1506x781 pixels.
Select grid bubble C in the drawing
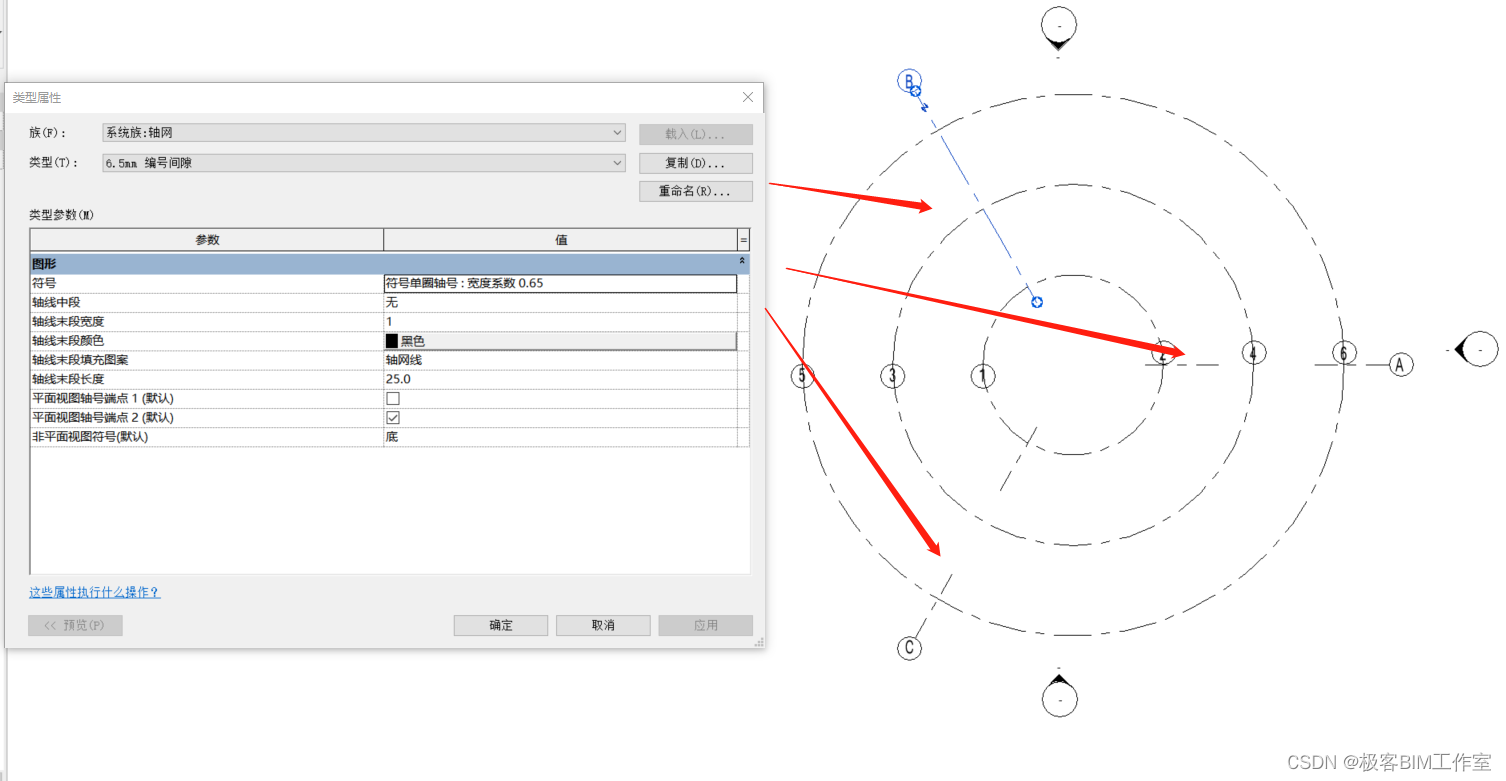point(909,648)
